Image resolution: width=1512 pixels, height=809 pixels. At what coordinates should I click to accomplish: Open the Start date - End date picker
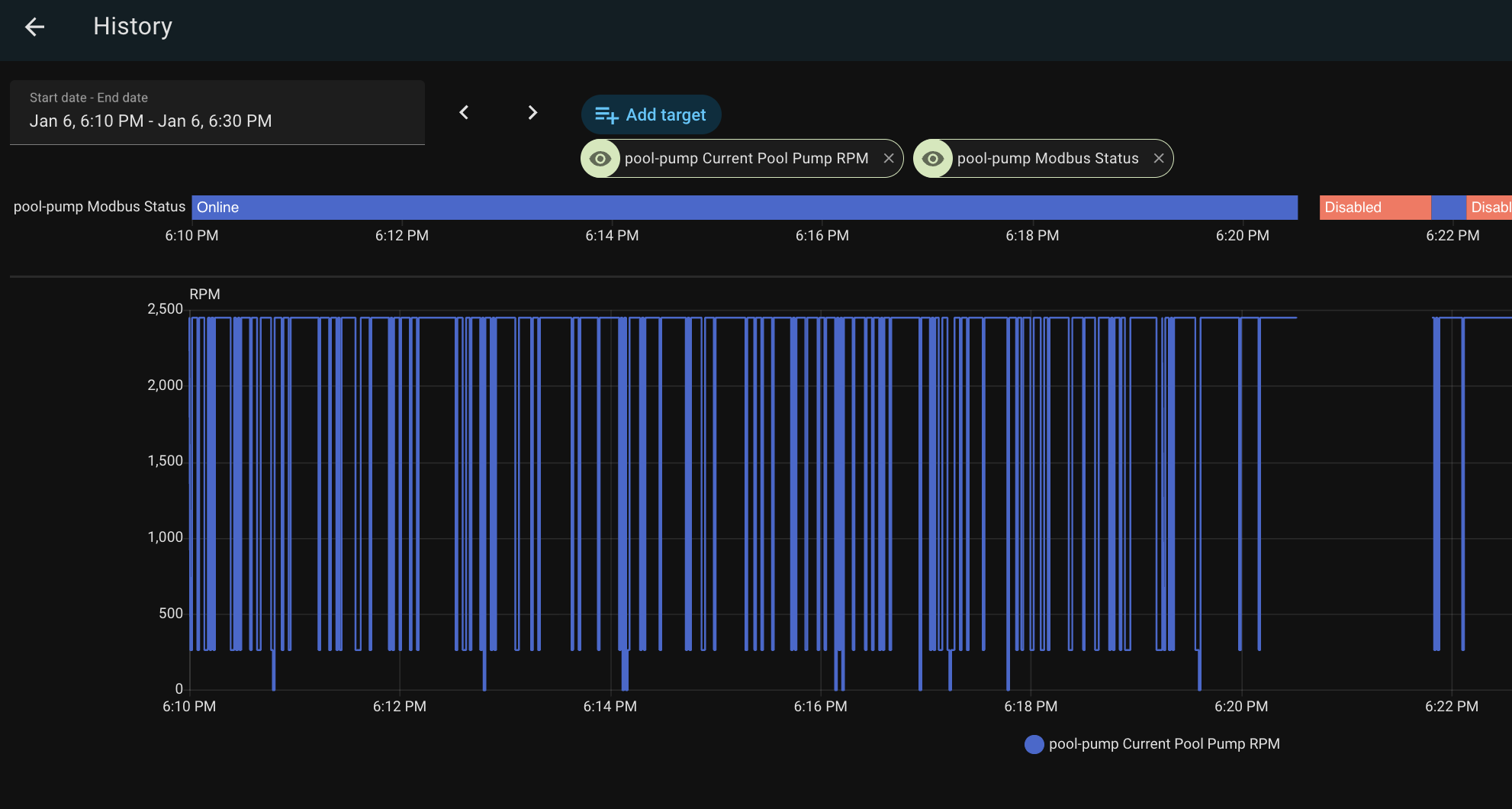[217, 113]
